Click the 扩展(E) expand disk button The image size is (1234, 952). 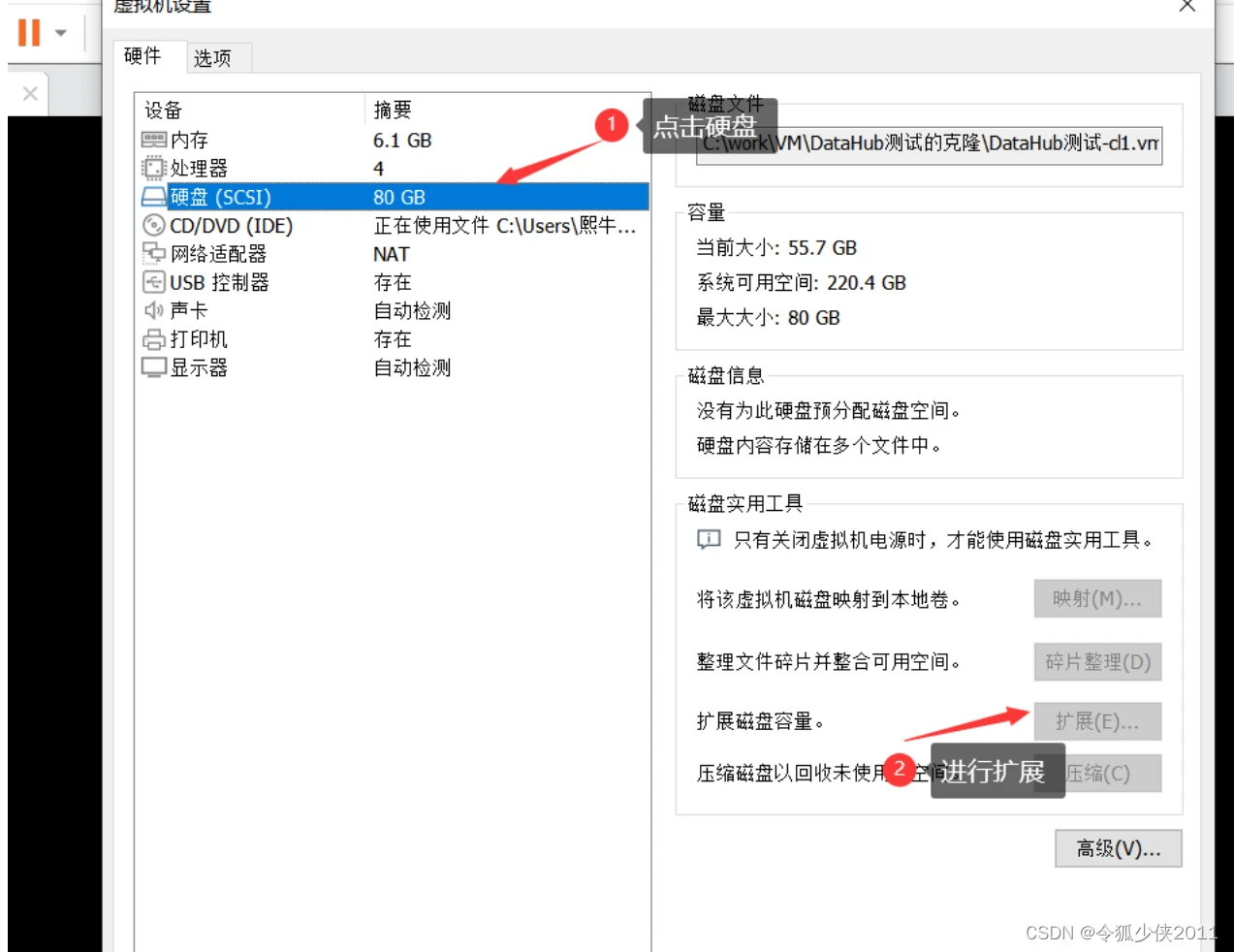[x=1096, y=720]
